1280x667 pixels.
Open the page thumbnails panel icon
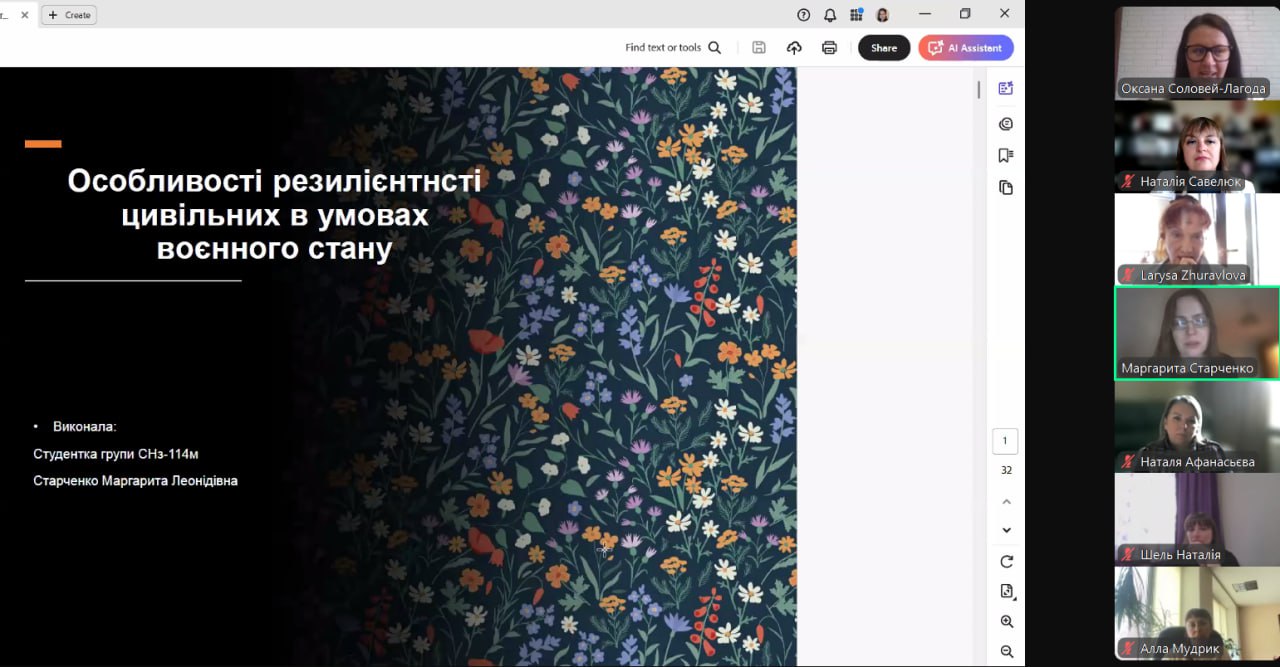[1006, 187]
